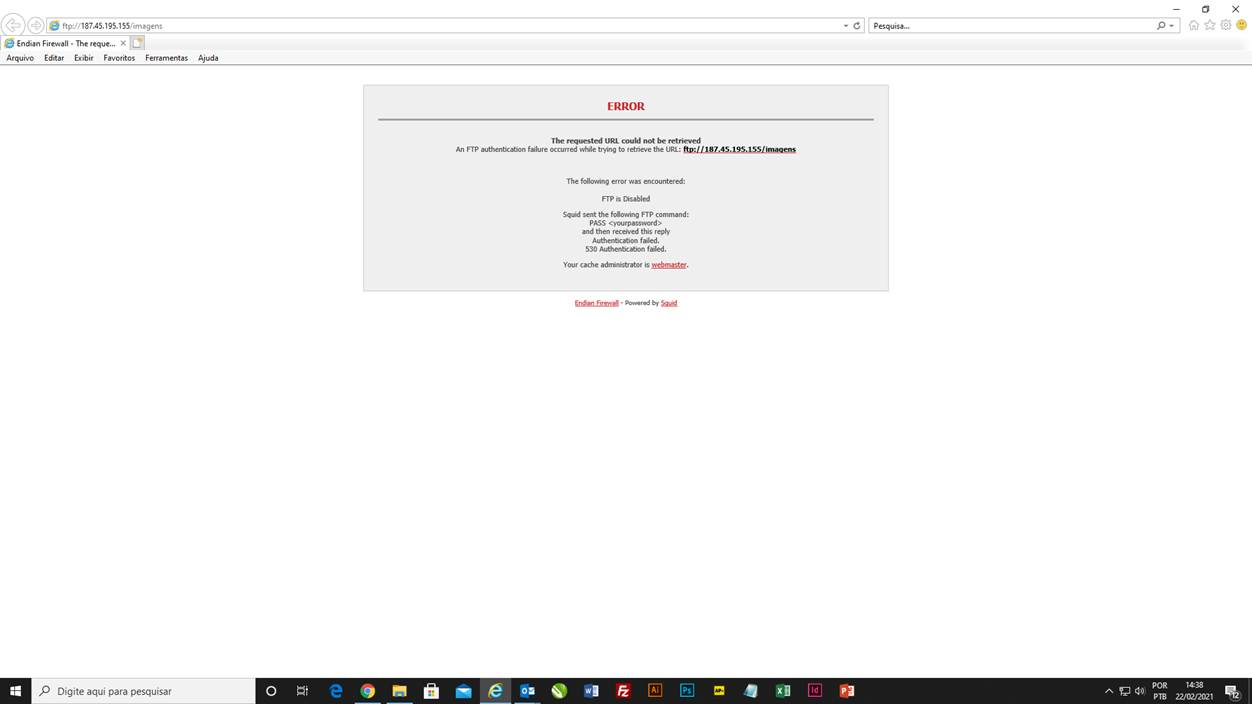Click the search magnifier icon
Screen dimensions: 1252x704
[1161, 26]
